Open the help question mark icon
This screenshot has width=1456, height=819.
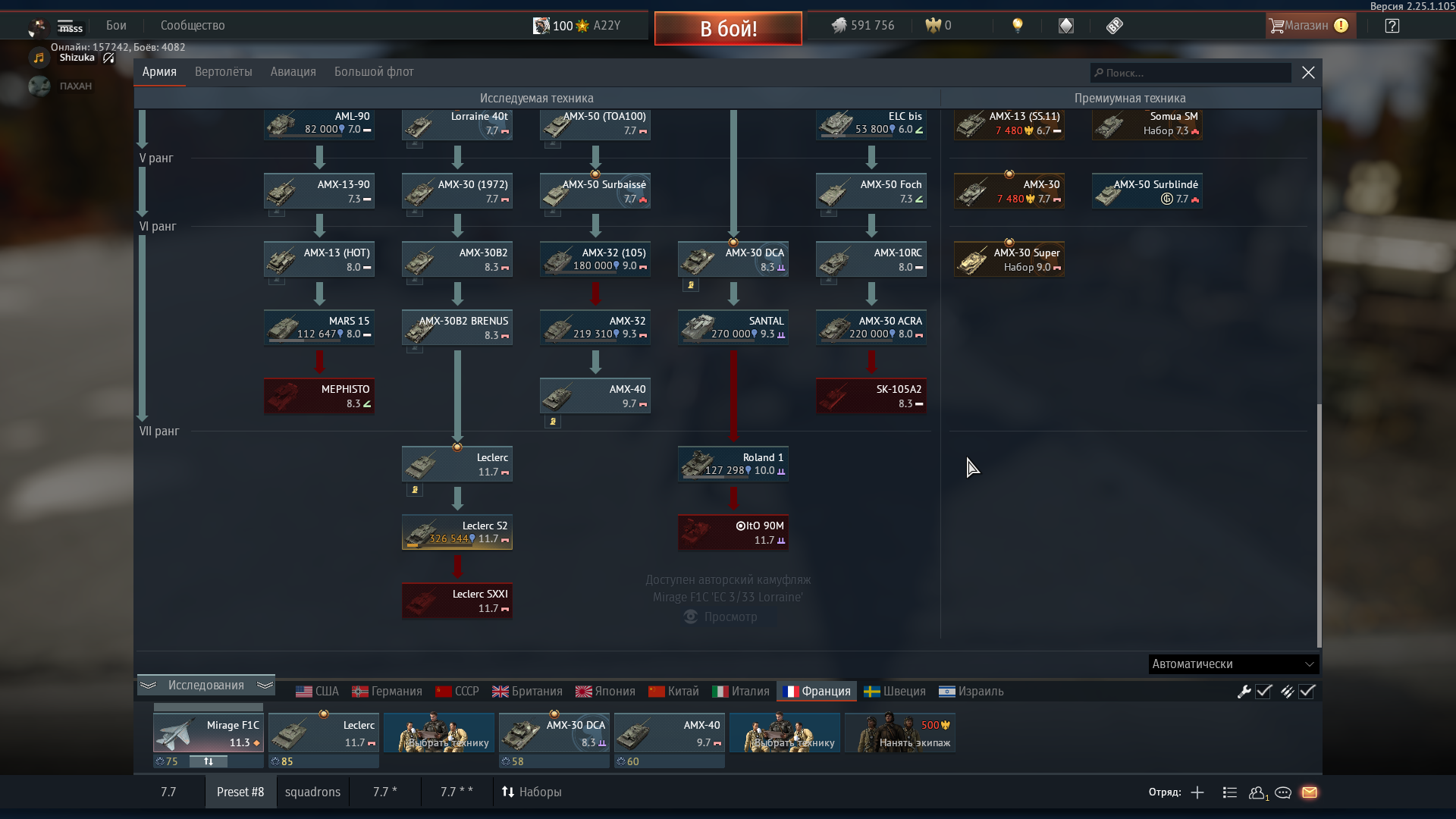[1392, 26]
